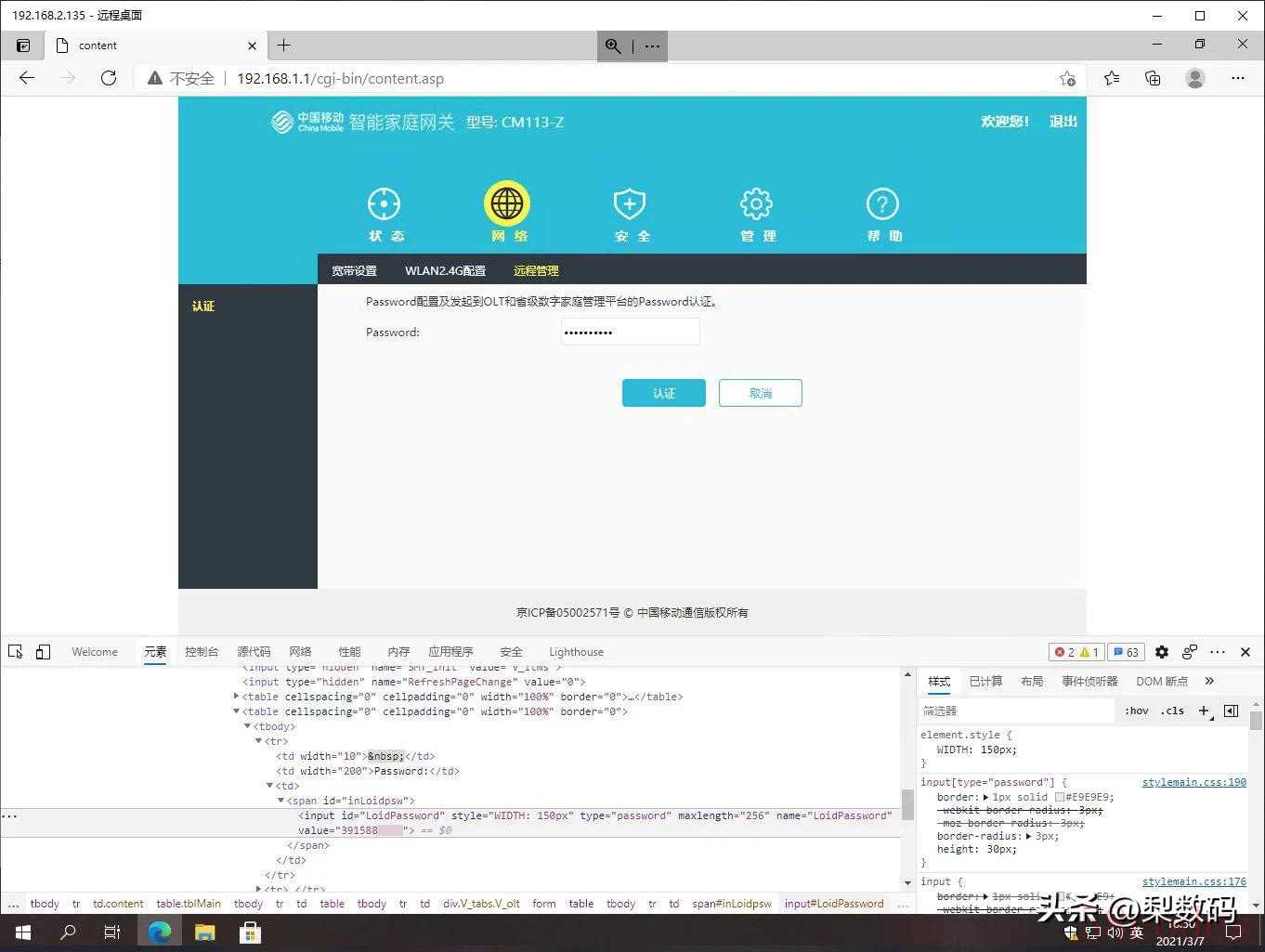Show more Styles sidebar tabs chevron

pyautogui.click(x=1209, y=681)
